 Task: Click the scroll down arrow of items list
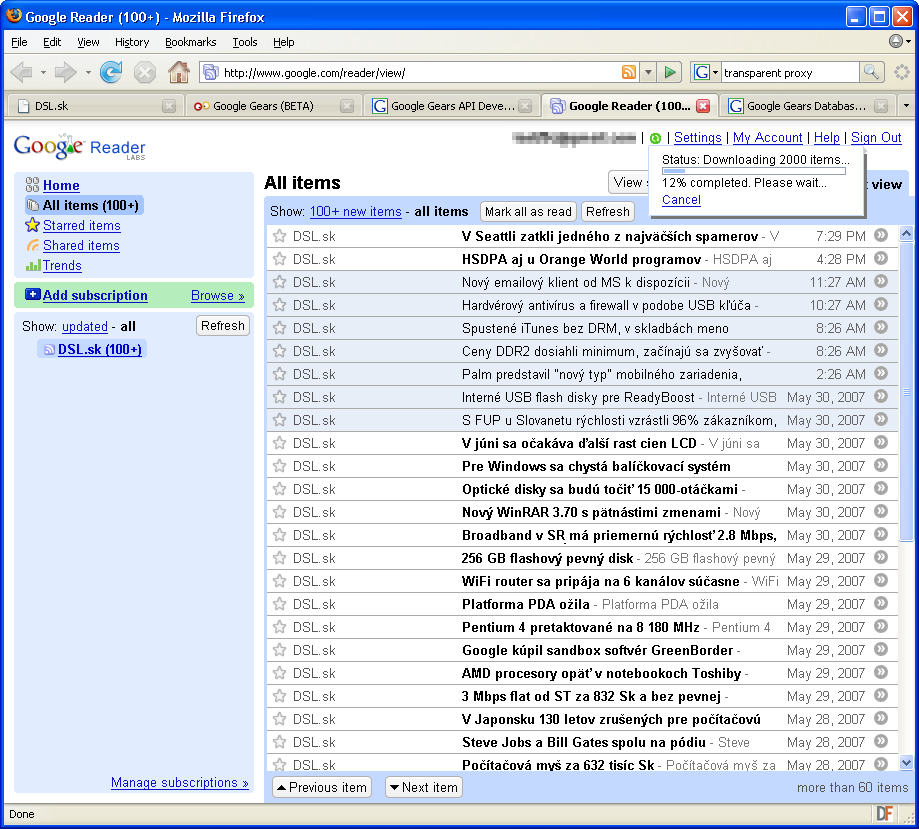pos(906,763)
